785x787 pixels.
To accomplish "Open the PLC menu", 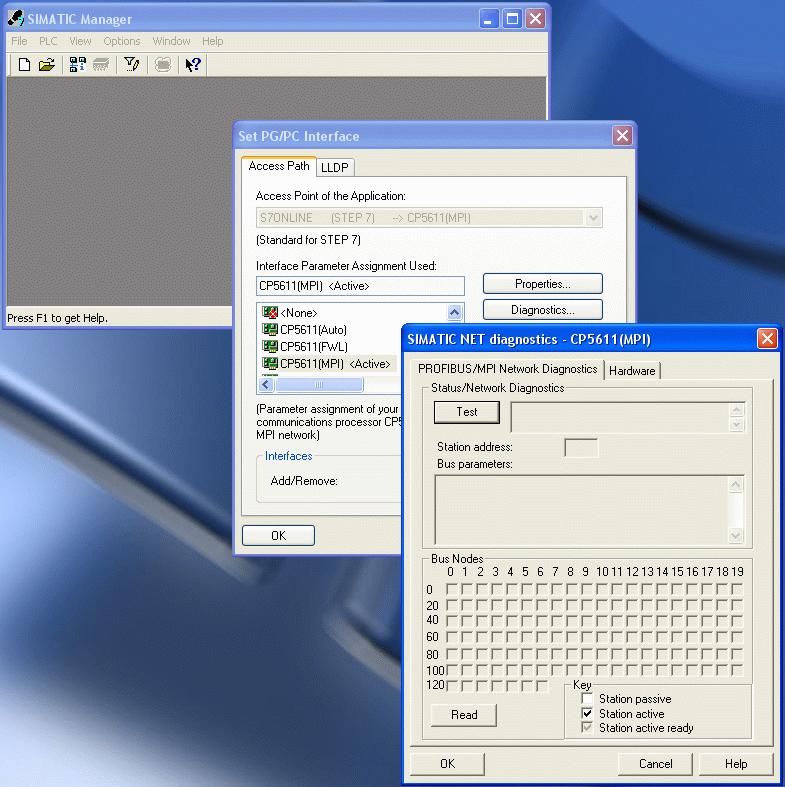I will 48,41.
